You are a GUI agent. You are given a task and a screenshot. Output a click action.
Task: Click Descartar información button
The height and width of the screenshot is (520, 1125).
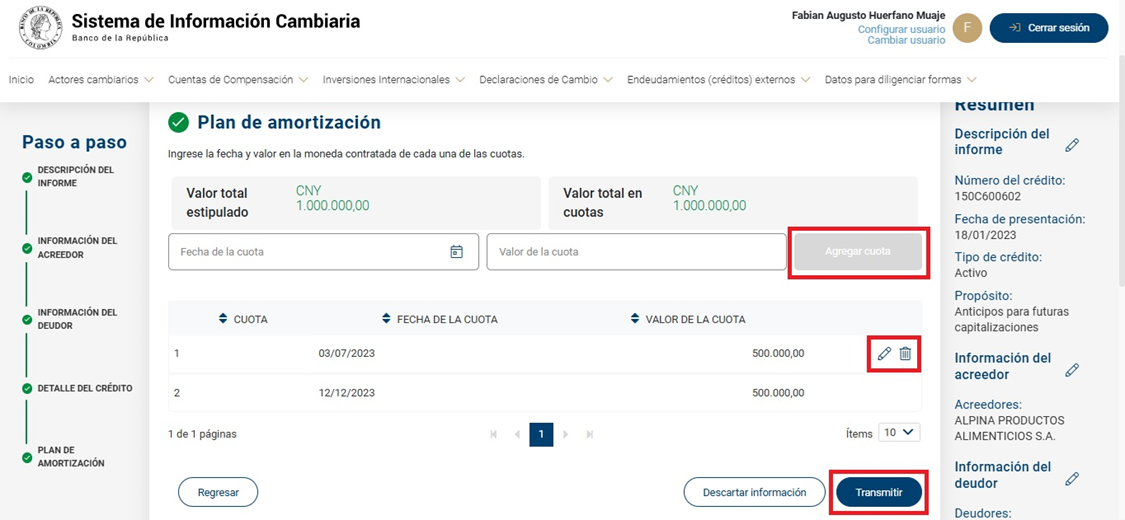[x=754, y=492]
